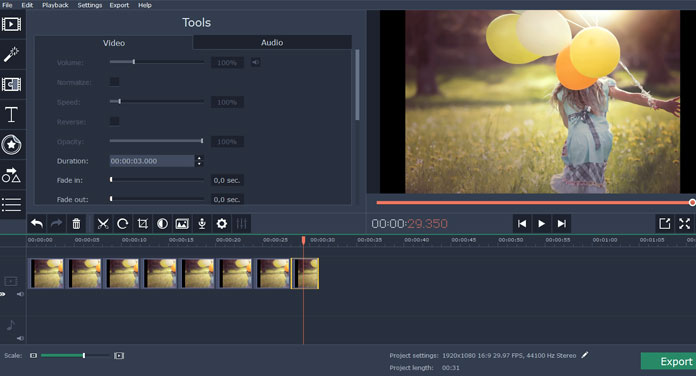Open the Transitions panel in sidebar

[x=12, y=84]
